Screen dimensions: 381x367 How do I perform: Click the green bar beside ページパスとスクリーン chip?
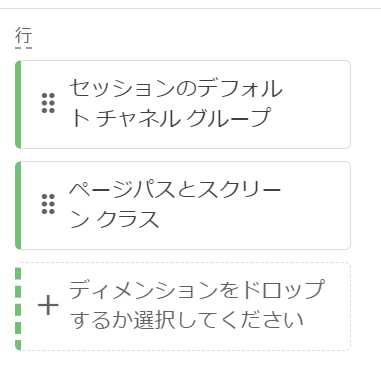tap(18, 205)
